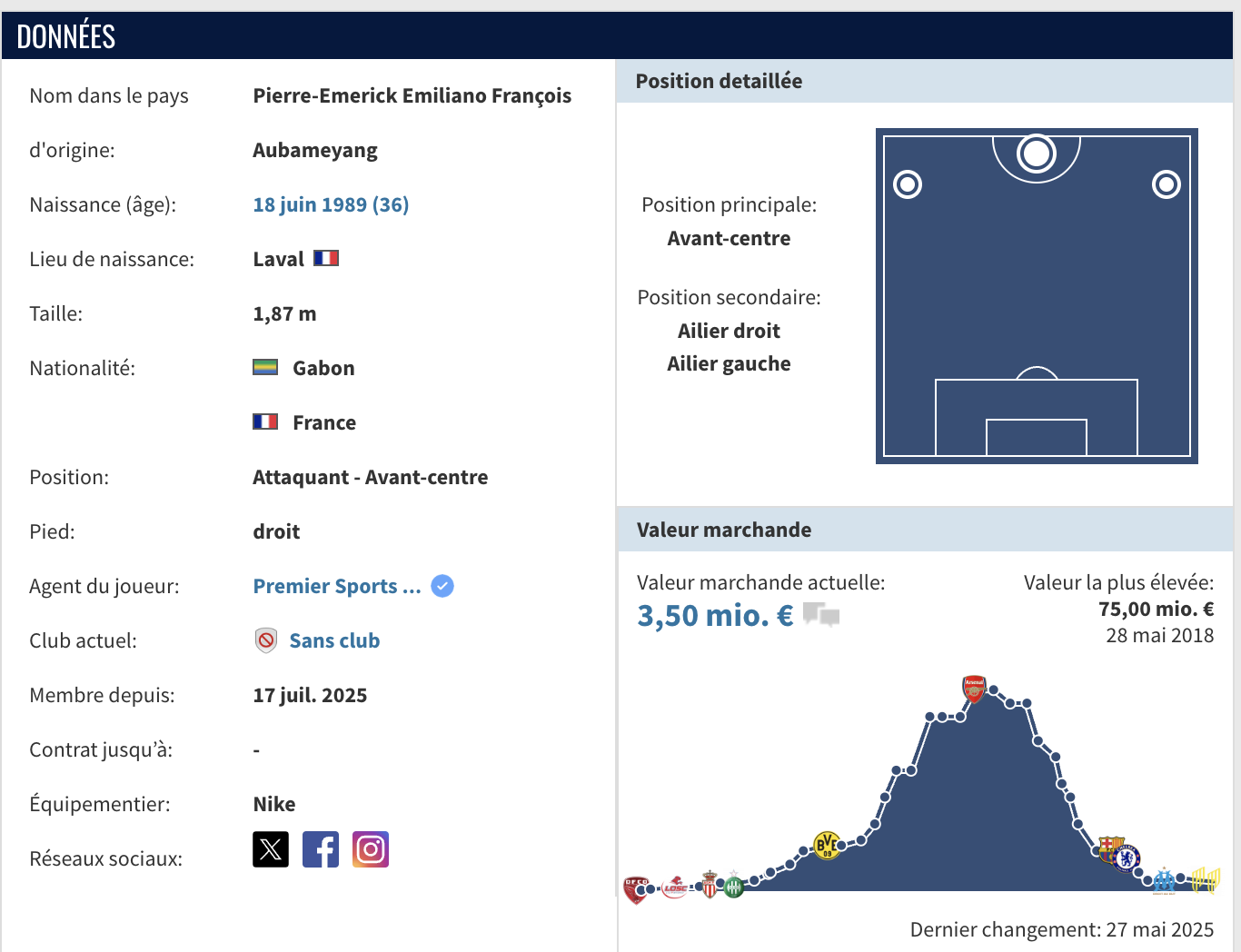Click the Dijon FCO crest on chart
The image size is (1241, 952).
636,888
